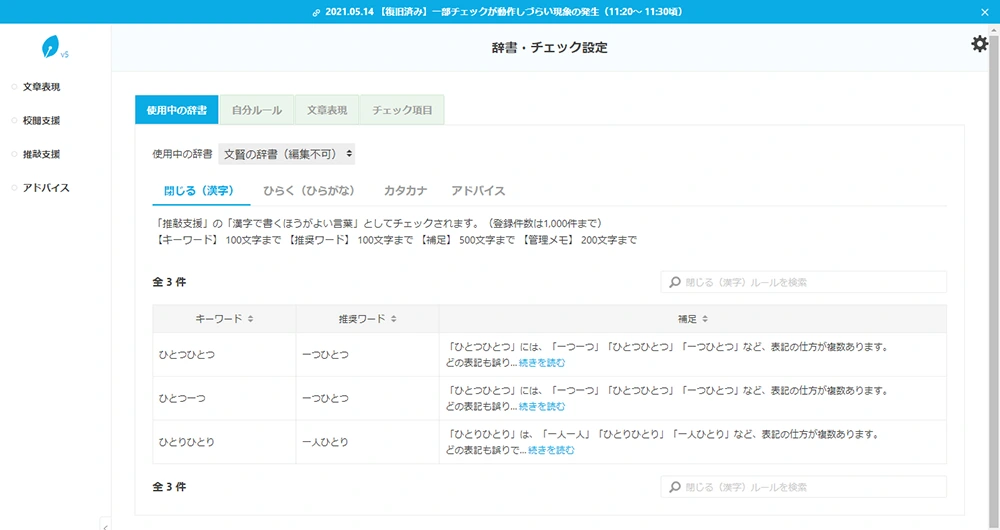The width and height of the screenshot is (1000, 530).
Task: Open the 使用中の辞書 dropdown selector
Action: (x=286, y=154)
